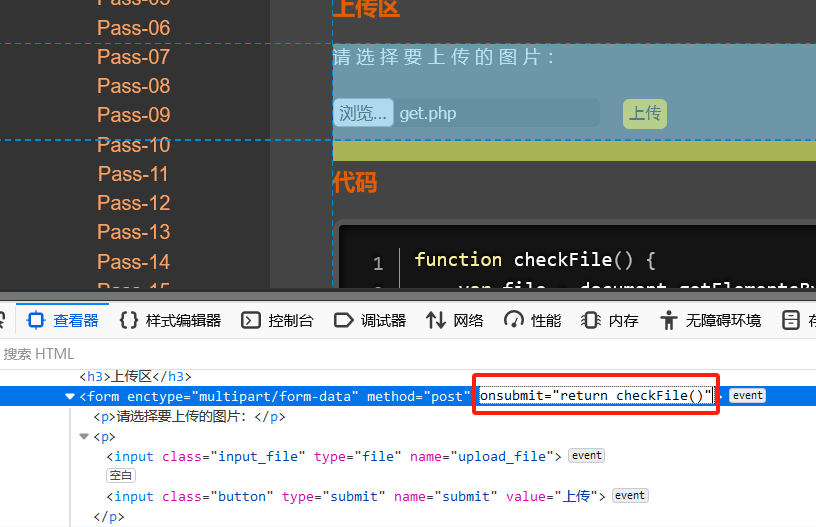Select the <p>请选择要上传的图片 markup line
This screenshot has height=527, width=816.
(x=189, y=417)
